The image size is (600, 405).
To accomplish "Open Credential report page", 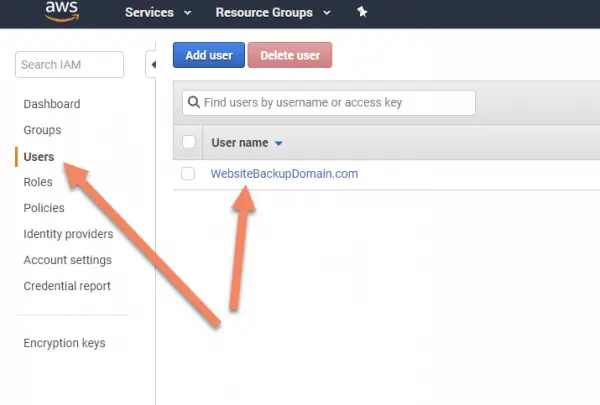I will (67, 286).
